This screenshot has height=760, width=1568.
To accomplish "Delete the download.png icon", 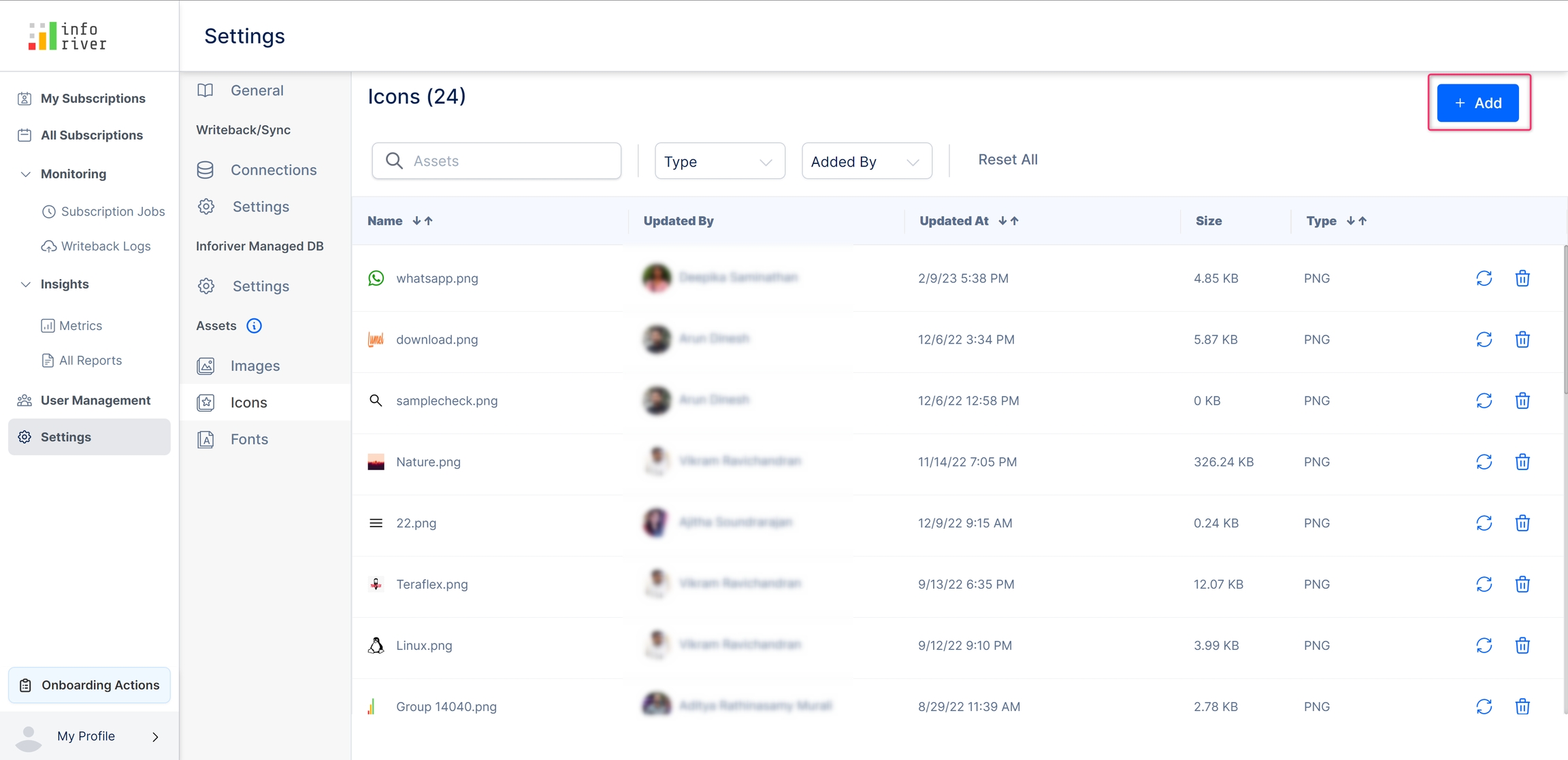I will tap(1522, 340).
